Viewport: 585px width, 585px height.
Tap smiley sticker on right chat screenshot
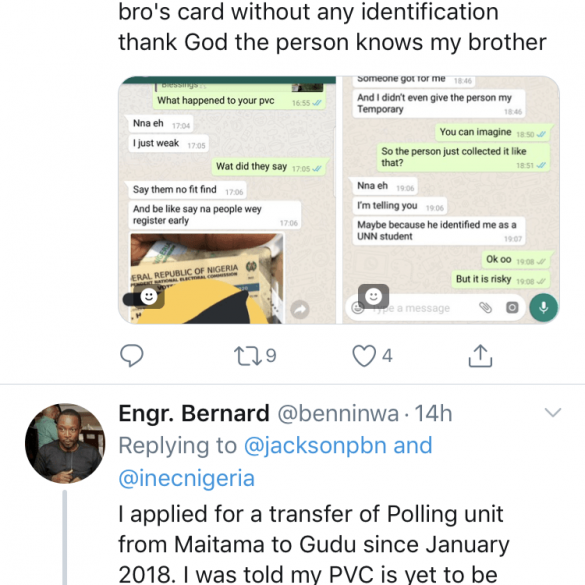coord(373,297)
